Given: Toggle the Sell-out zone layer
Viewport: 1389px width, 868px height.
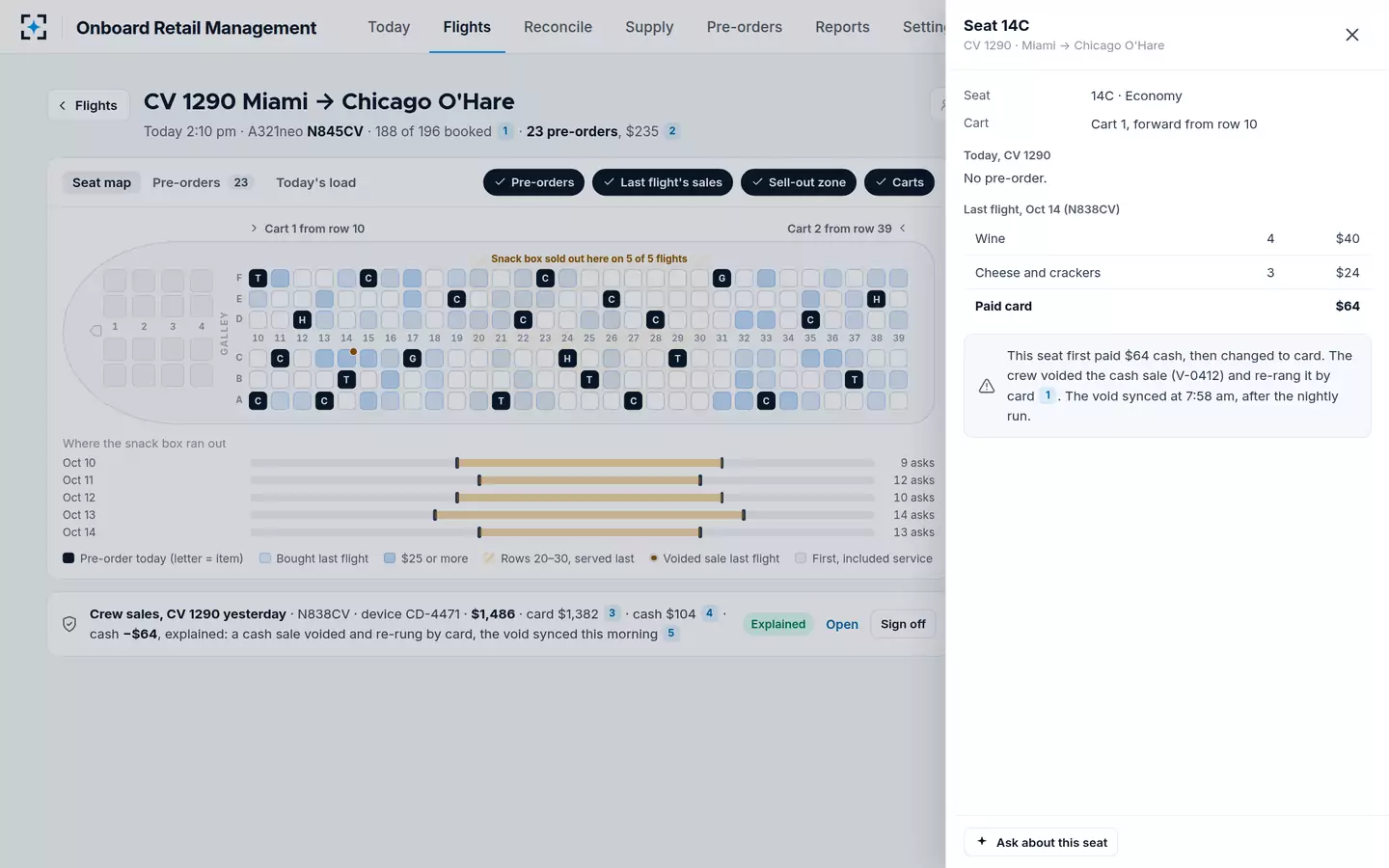Looking at the screenshot, I should (x=799, y=182).
